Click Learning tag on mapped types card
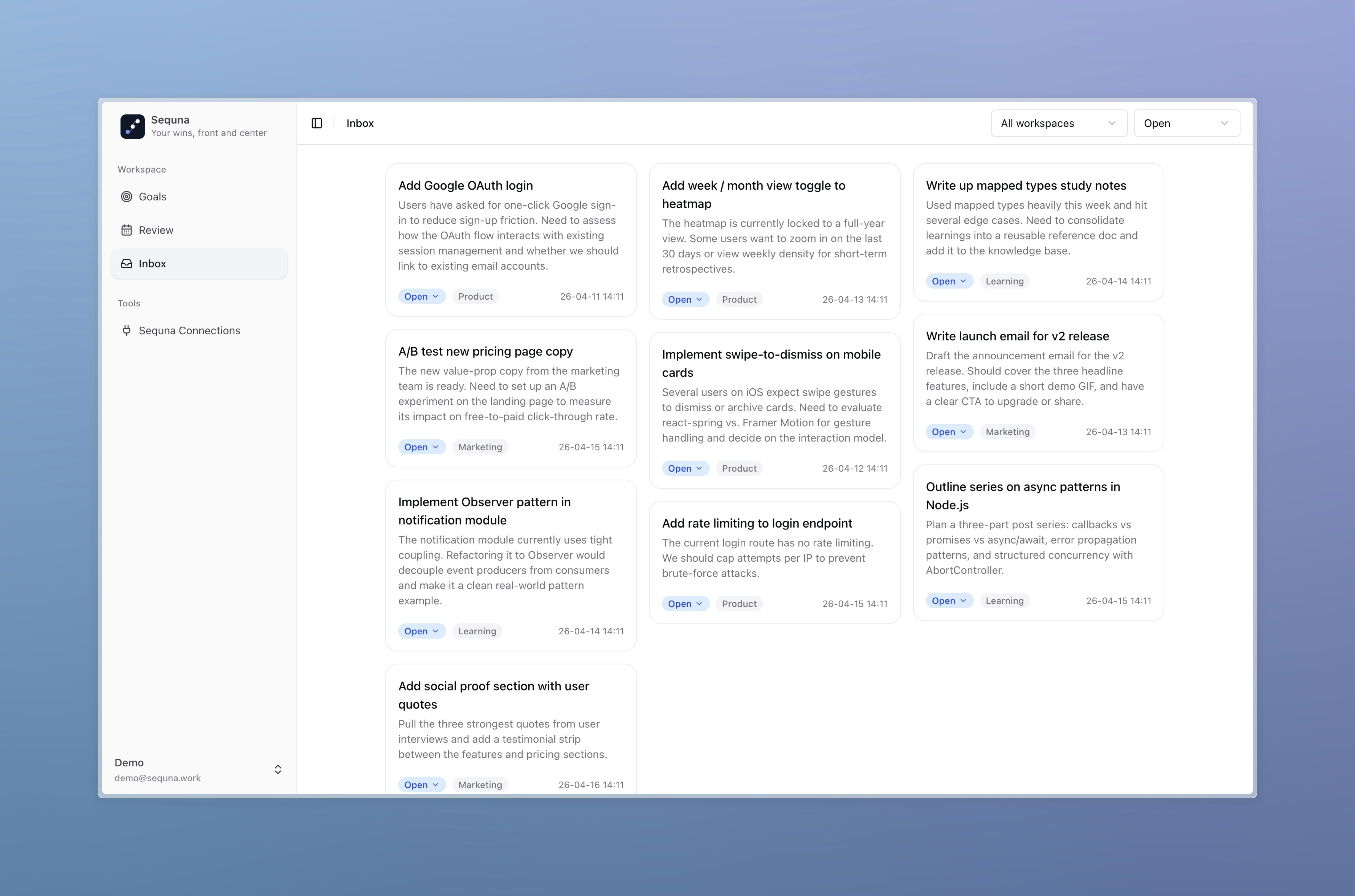1355x896 pixels. (1004, 281)
